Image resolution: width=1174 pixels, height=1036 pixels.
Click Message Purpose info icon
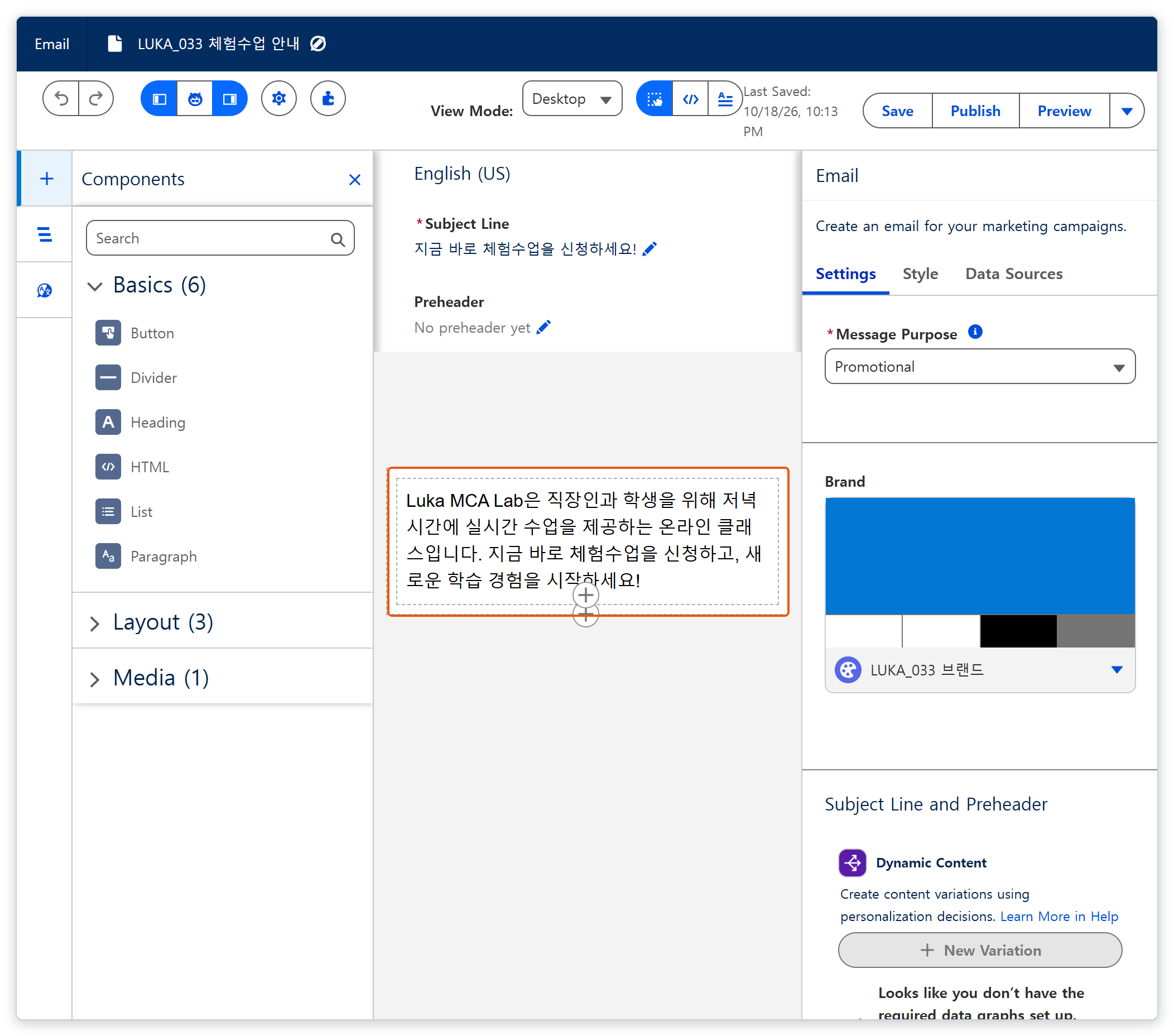coord(975,332)
